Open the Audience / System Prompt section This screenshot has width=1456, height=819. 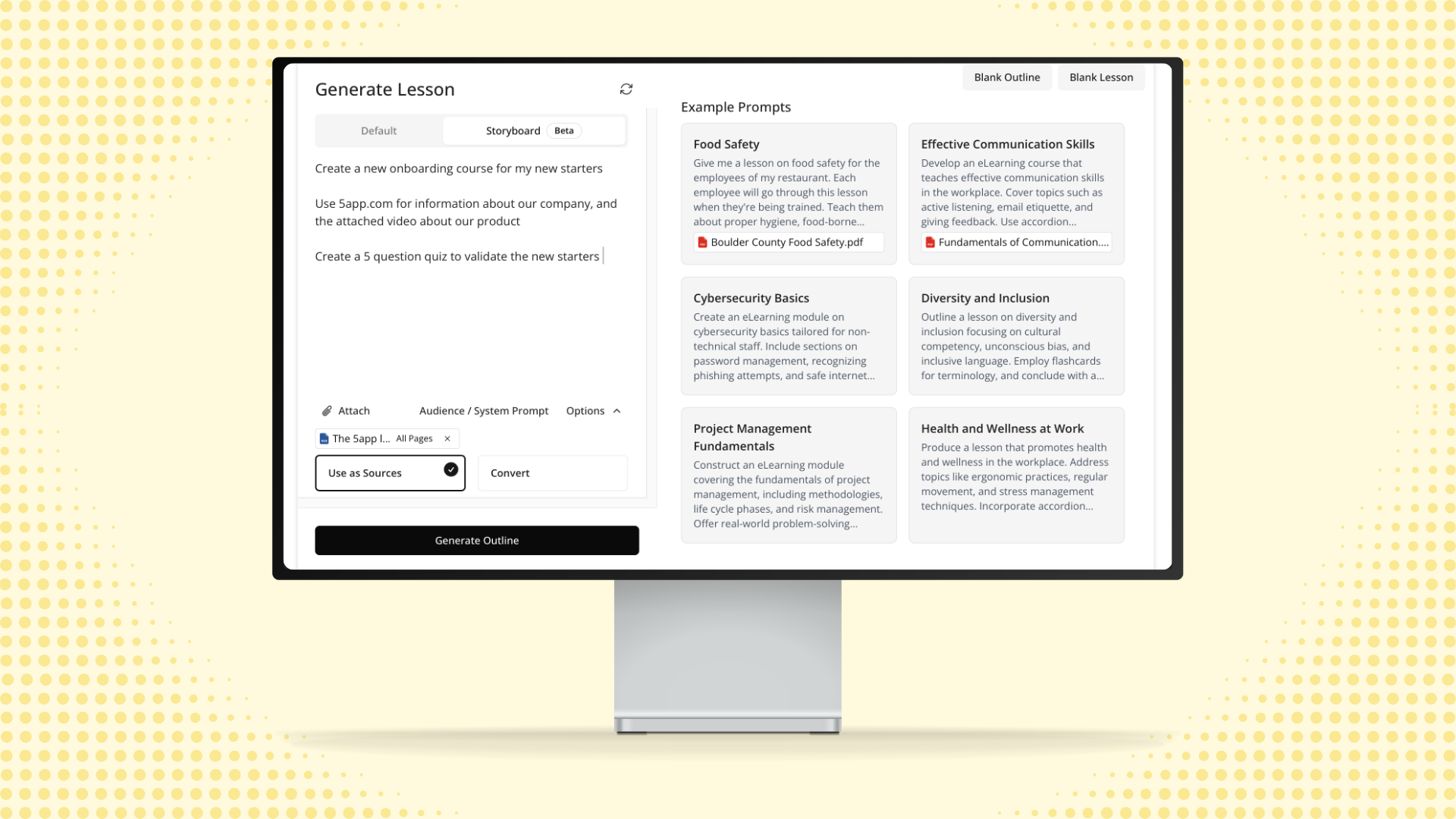pyautogui.click(x=484, y=410)
